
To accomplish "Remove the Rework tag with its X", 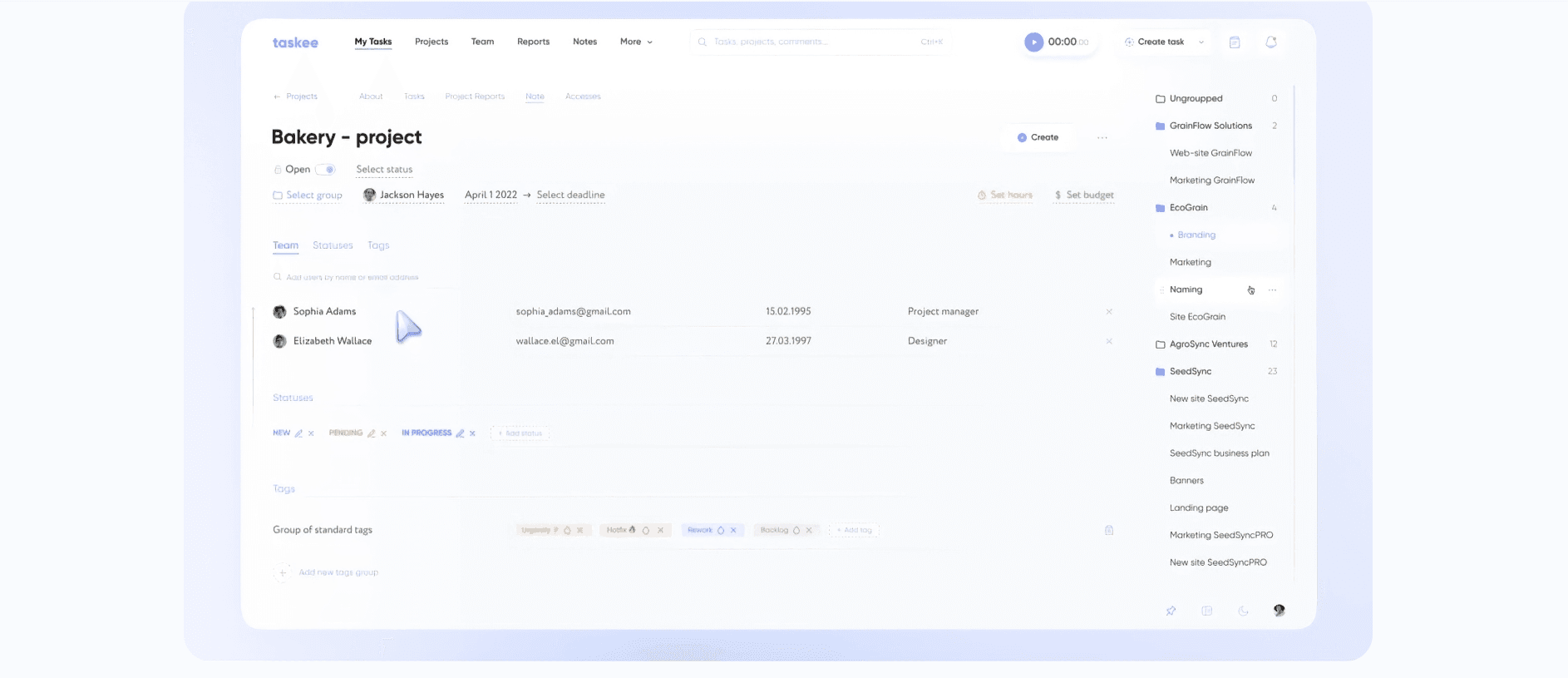I will click(x=733, y=530).
